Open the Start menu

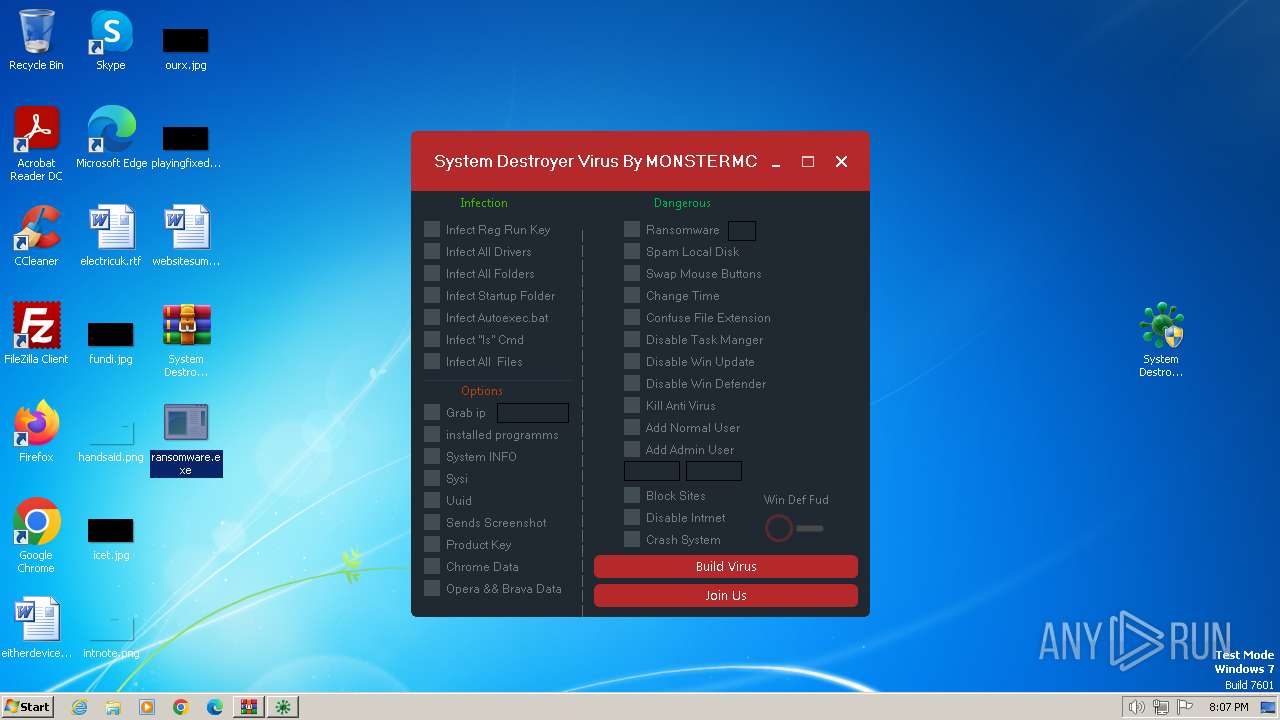28,707
